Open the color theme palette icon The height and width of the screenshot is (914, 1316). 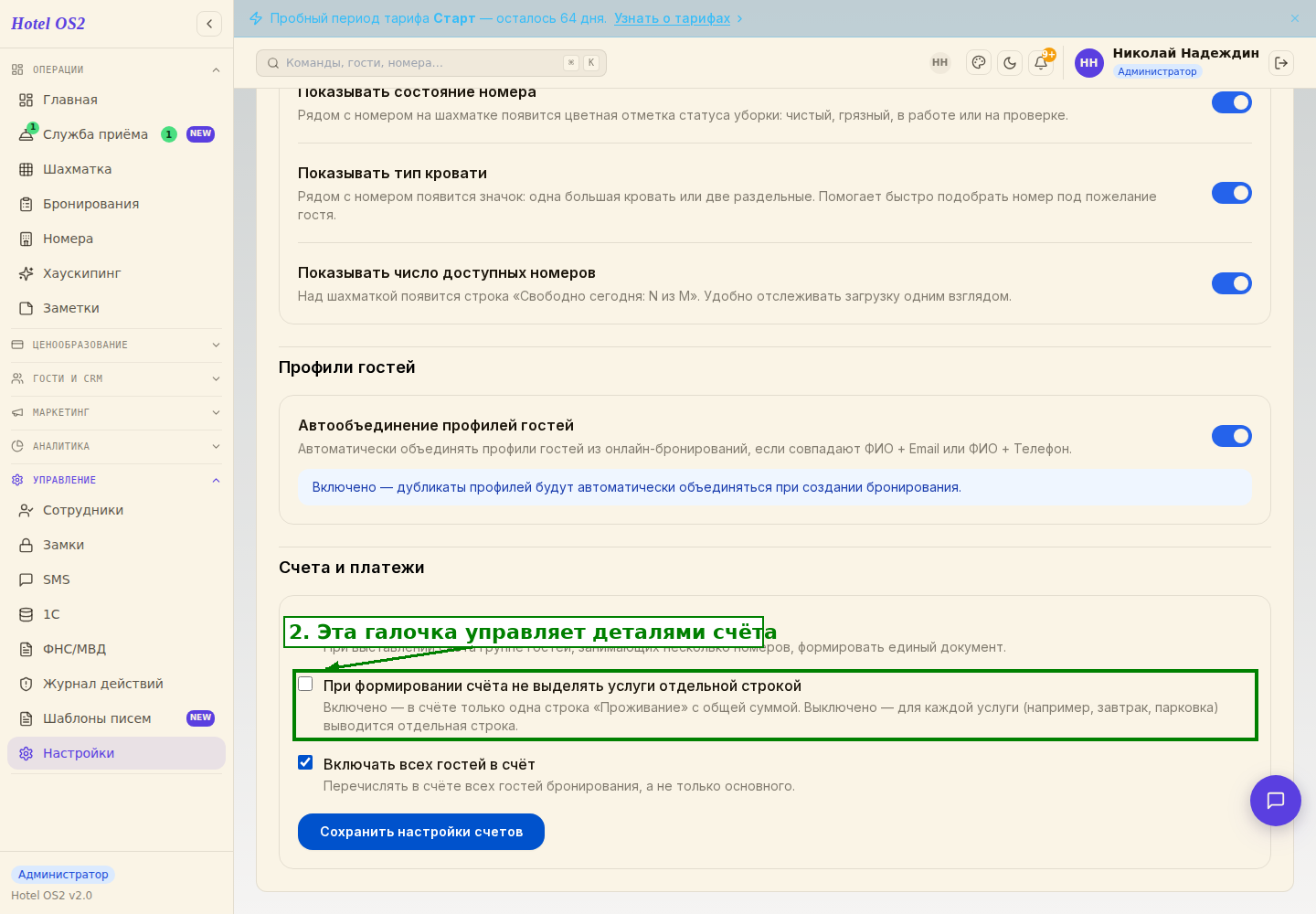point(979,63)
